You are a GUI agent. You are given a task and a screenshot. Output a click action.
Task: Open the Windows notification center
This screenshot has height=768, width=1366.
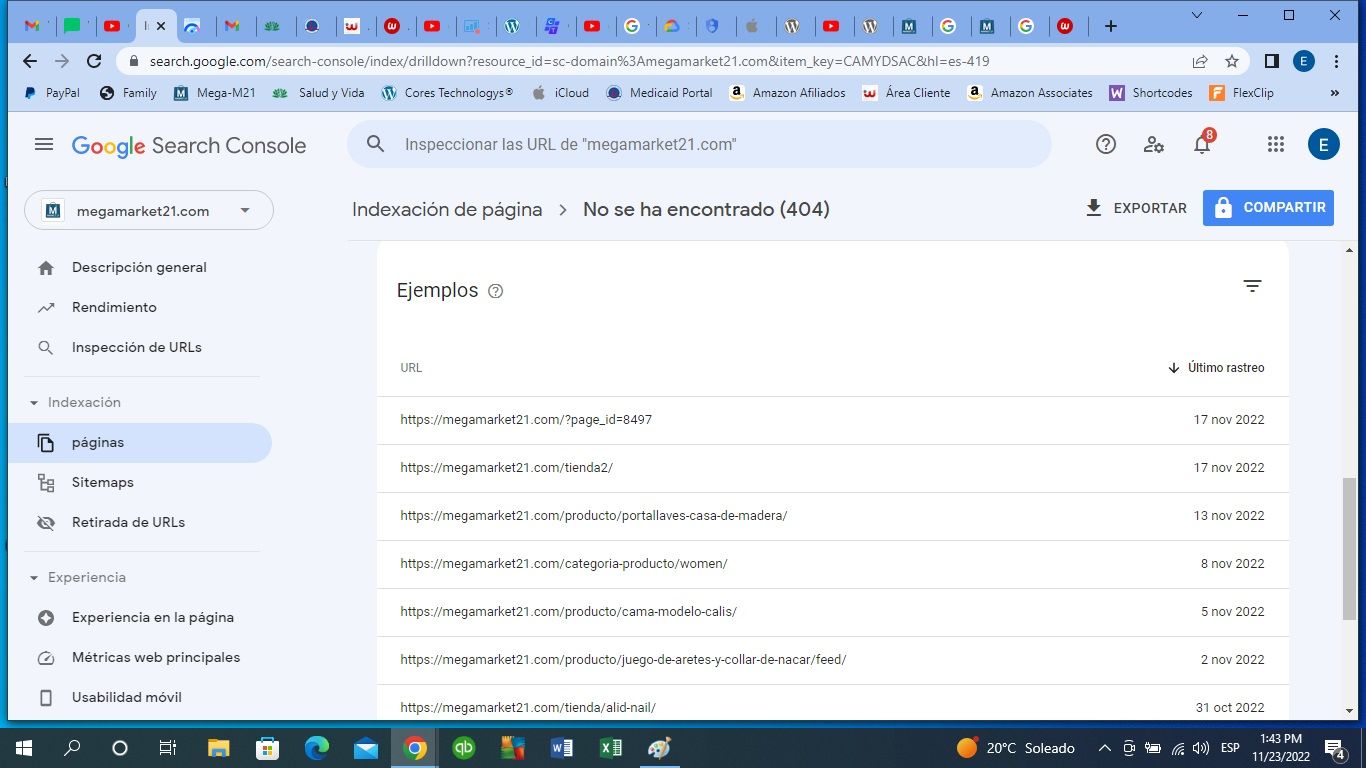point(1334,748)
